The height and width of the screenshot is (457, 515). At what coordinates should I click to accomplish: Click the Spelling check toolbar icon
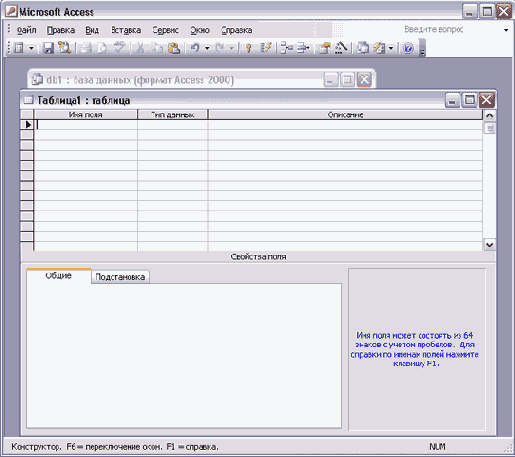[119, 48]
